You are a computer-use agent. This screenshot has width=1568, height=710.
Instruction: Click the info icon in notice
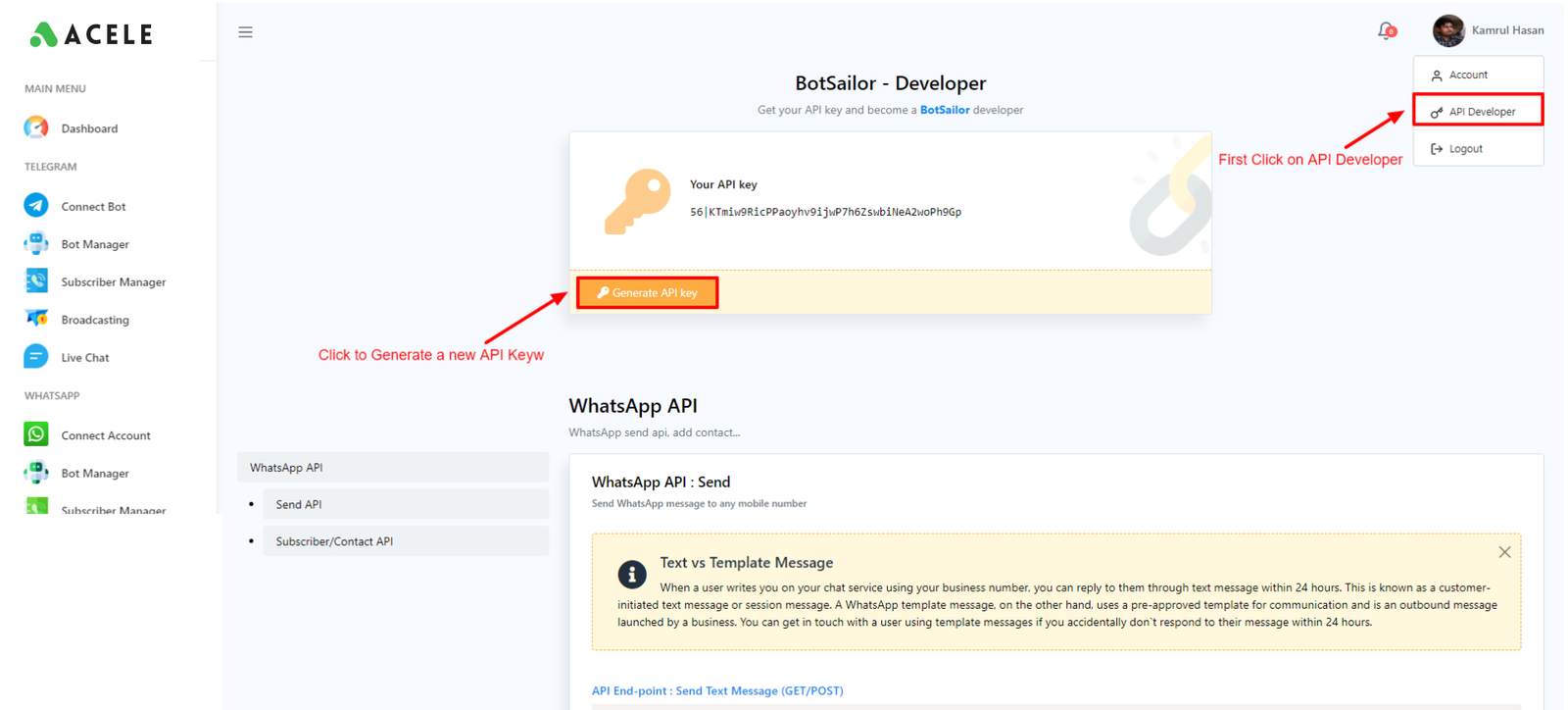click(x=632, y=575)
